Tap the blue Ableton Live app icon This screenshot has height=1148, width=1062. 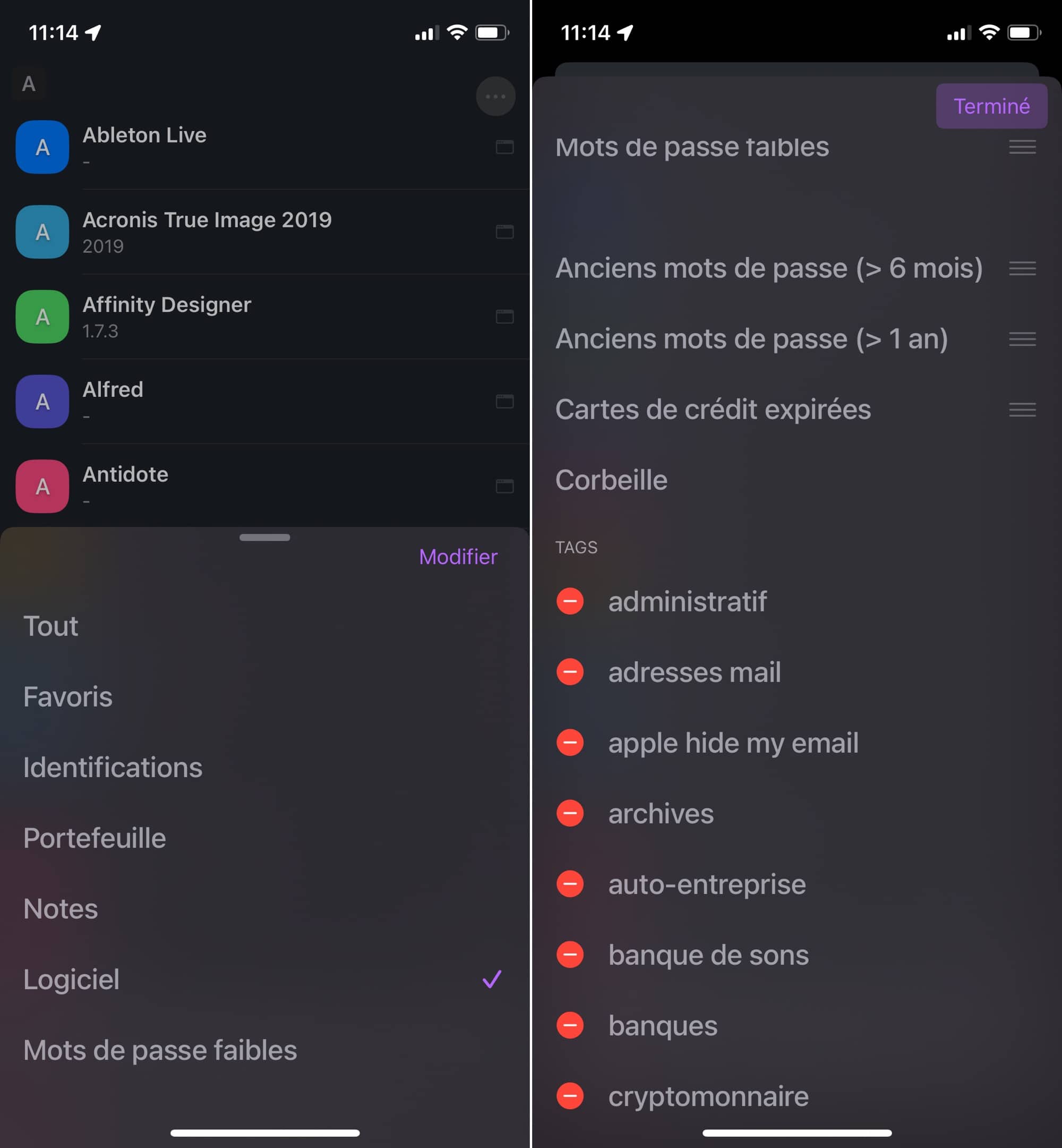(42, 147)
